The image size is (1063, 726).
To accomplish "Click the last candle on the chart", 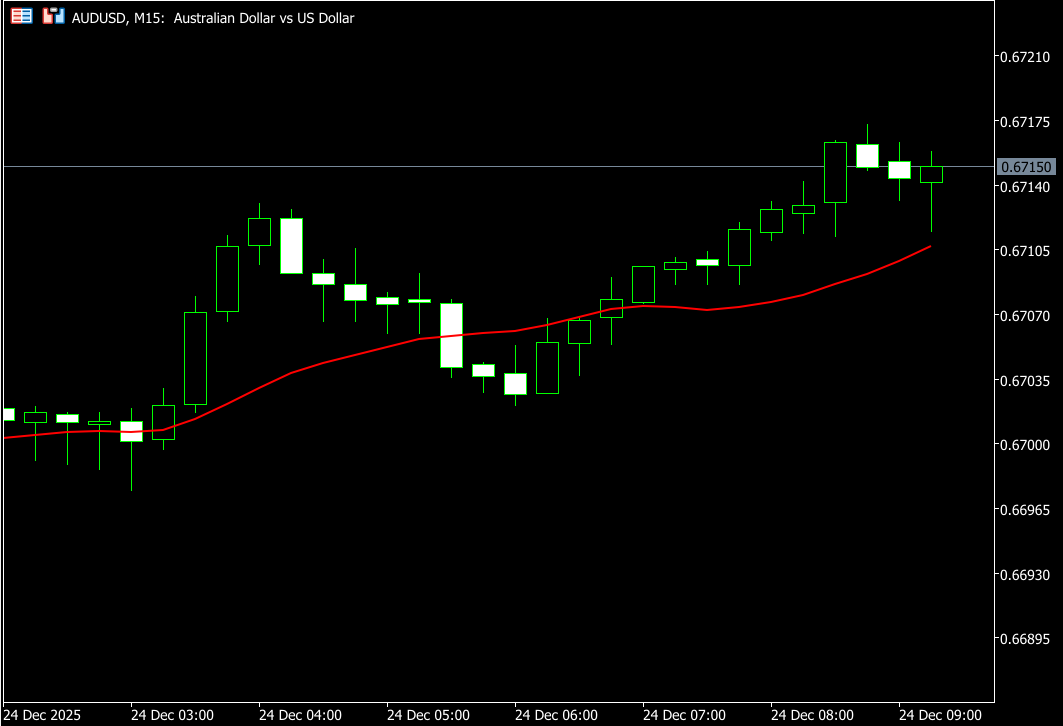I will pyautogui.click(x=931, y=175).
